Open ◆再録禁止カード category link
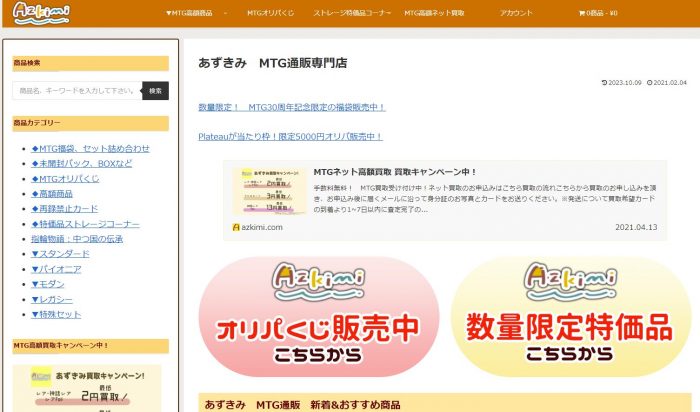This screenshot has width=700, height=412. click(x=64, y=209)
